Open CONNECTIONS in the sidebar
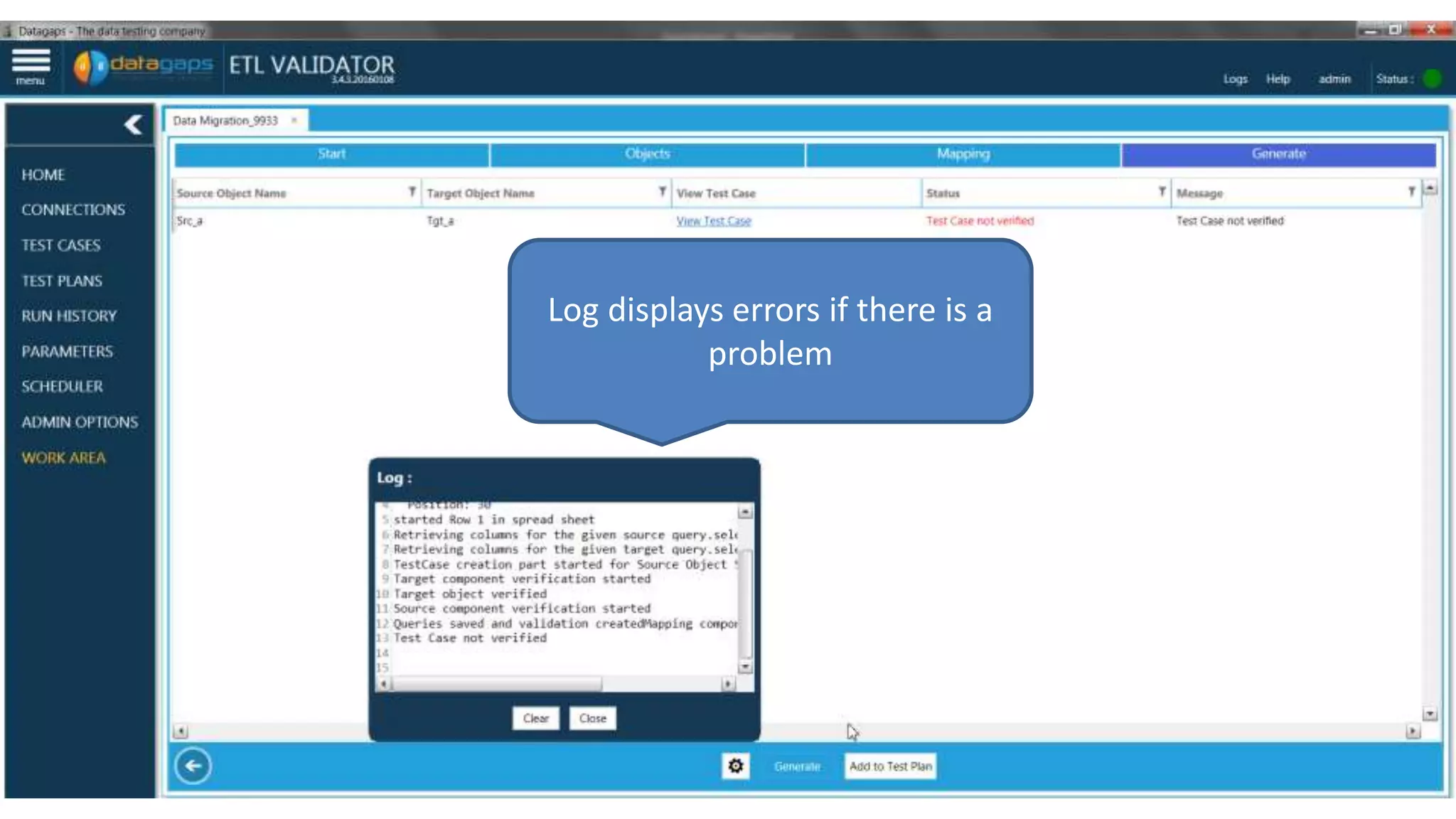The height and width of the screenshot is (819, 1456). click(73, 210)
